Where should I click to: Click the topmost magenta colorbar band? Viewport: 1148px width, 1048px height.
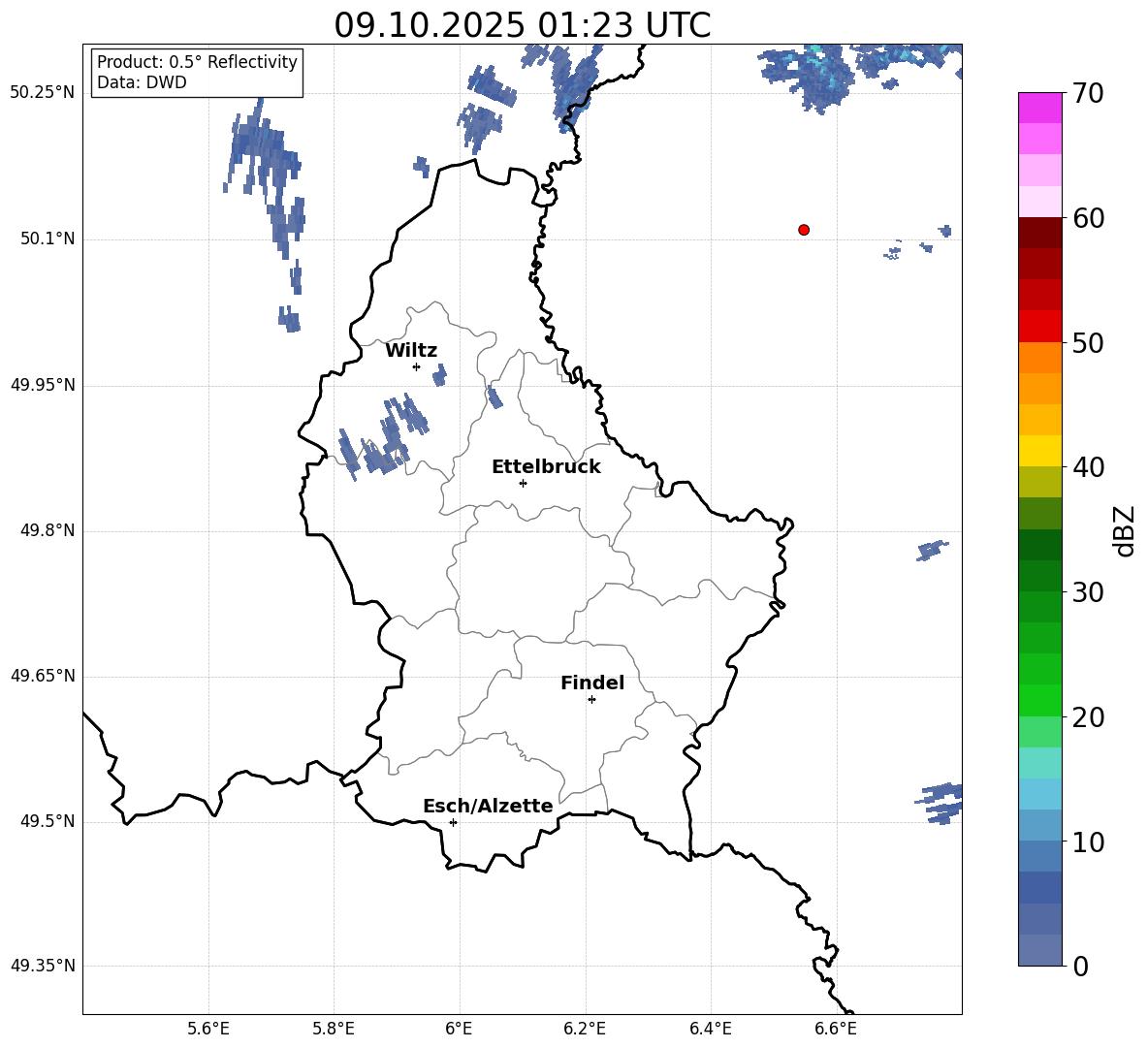(1039, 109)
